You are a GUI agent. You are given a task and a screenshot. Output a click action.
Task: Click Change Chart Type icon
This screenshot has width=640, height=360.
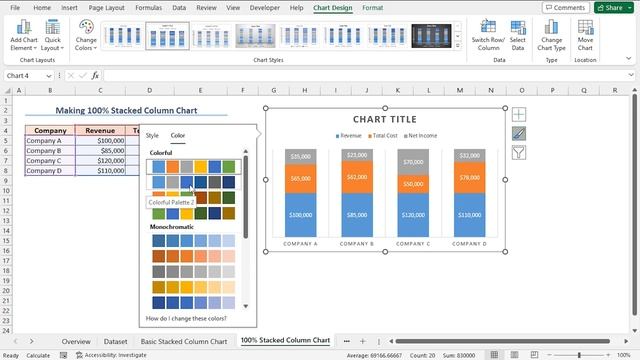(x=551, y=36)
